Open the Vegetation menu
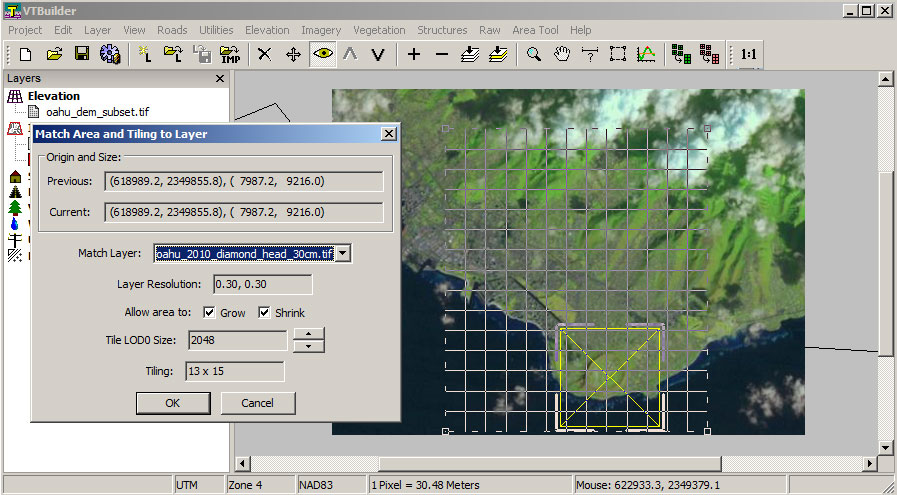The width and height of the screenshot is (897, 495). coord(379,30)
